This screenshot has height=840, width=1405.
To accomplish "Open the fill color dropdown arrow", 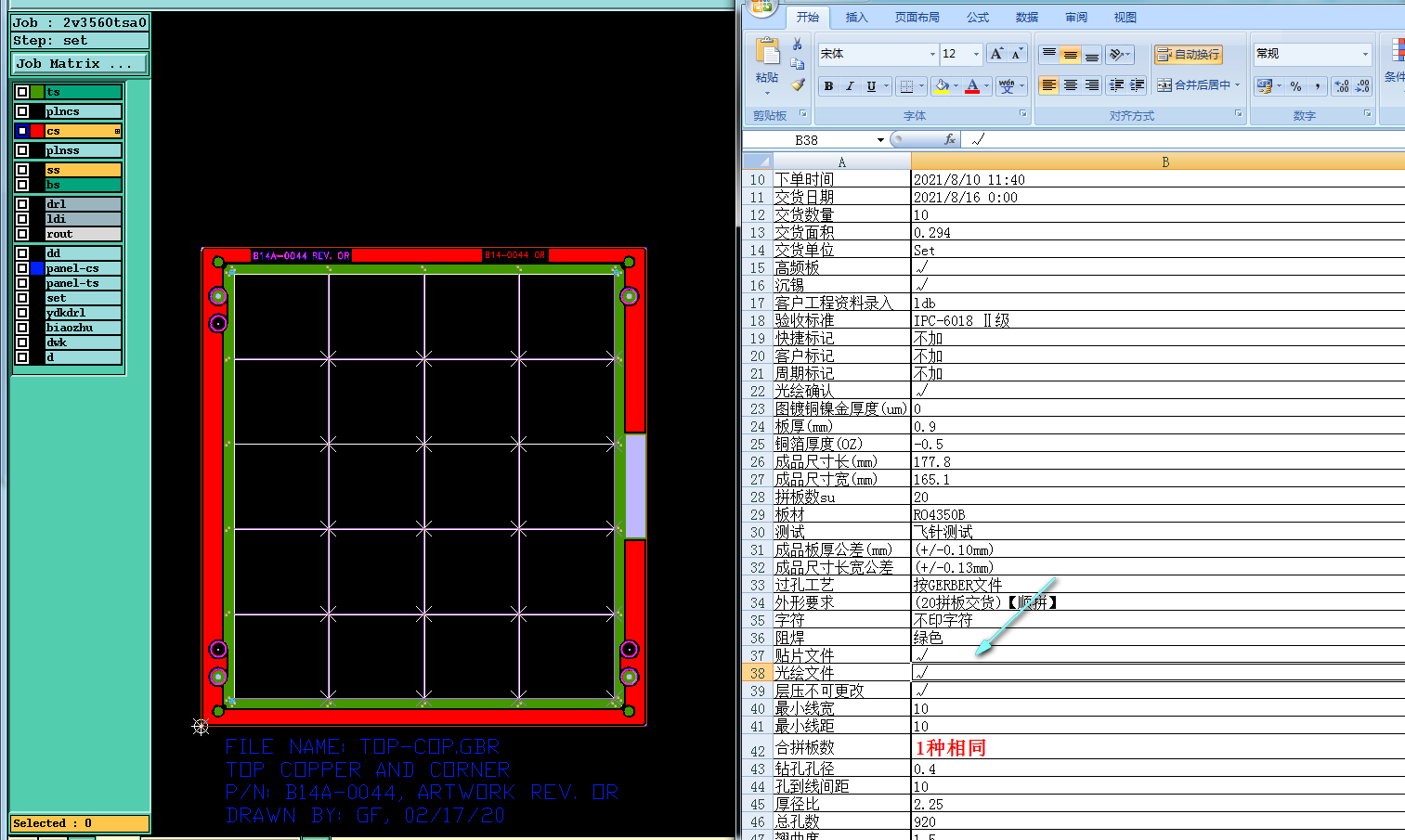I will point(956,86).
